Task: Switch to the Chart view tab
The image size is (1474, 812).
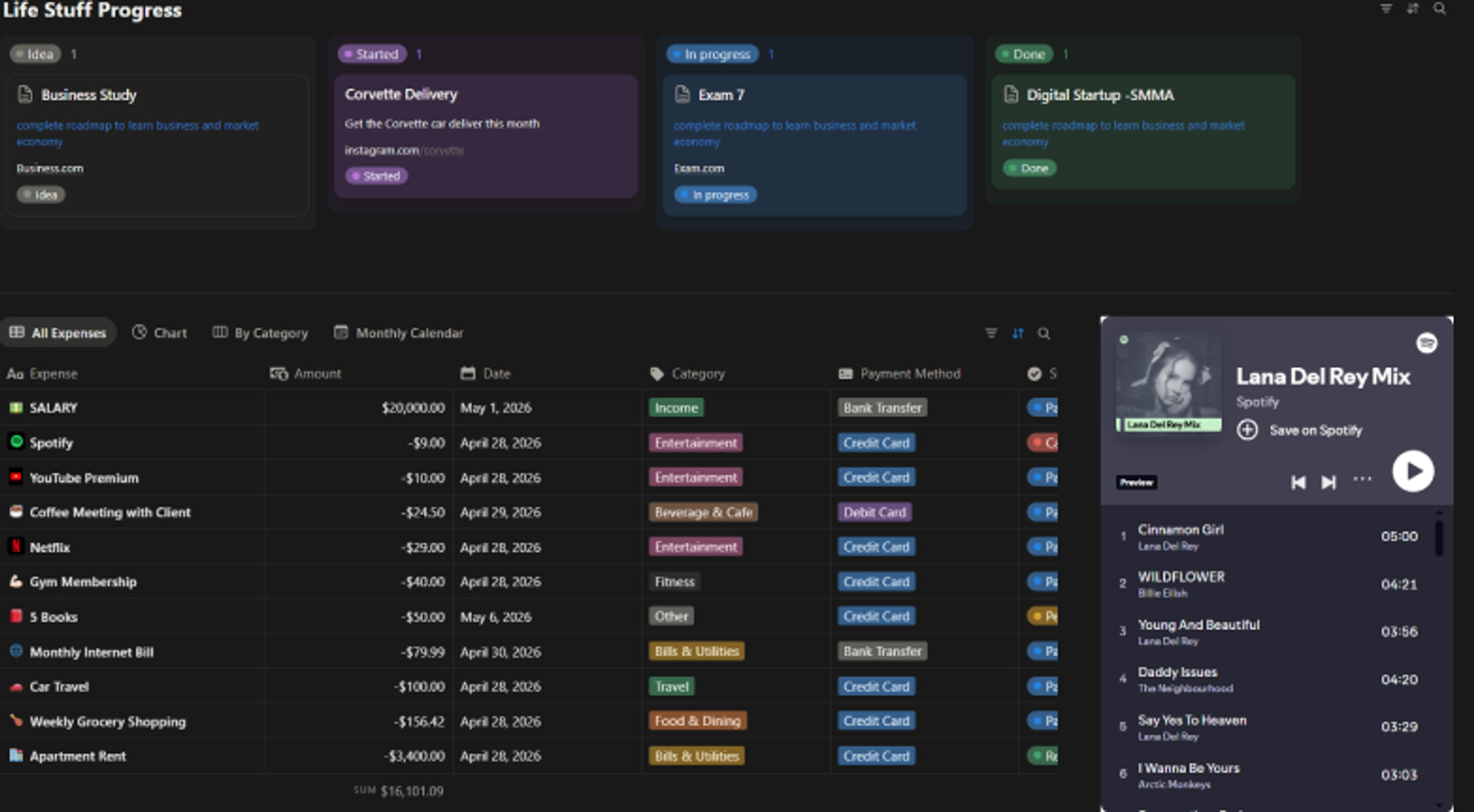Action: click(159, 333)
